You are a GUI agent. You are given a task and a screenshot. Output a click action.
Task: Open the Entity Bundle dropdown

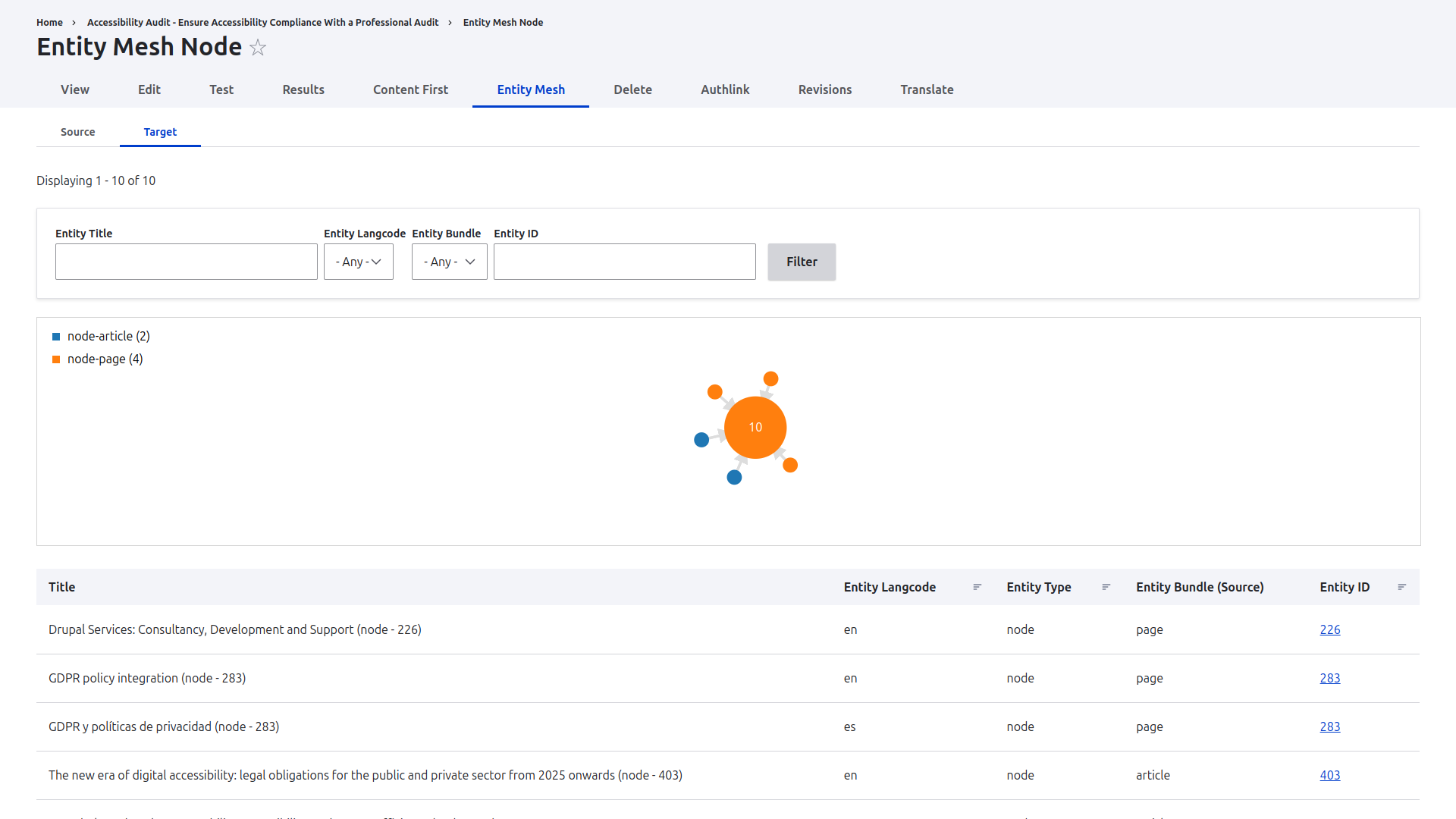coord(450,262)
